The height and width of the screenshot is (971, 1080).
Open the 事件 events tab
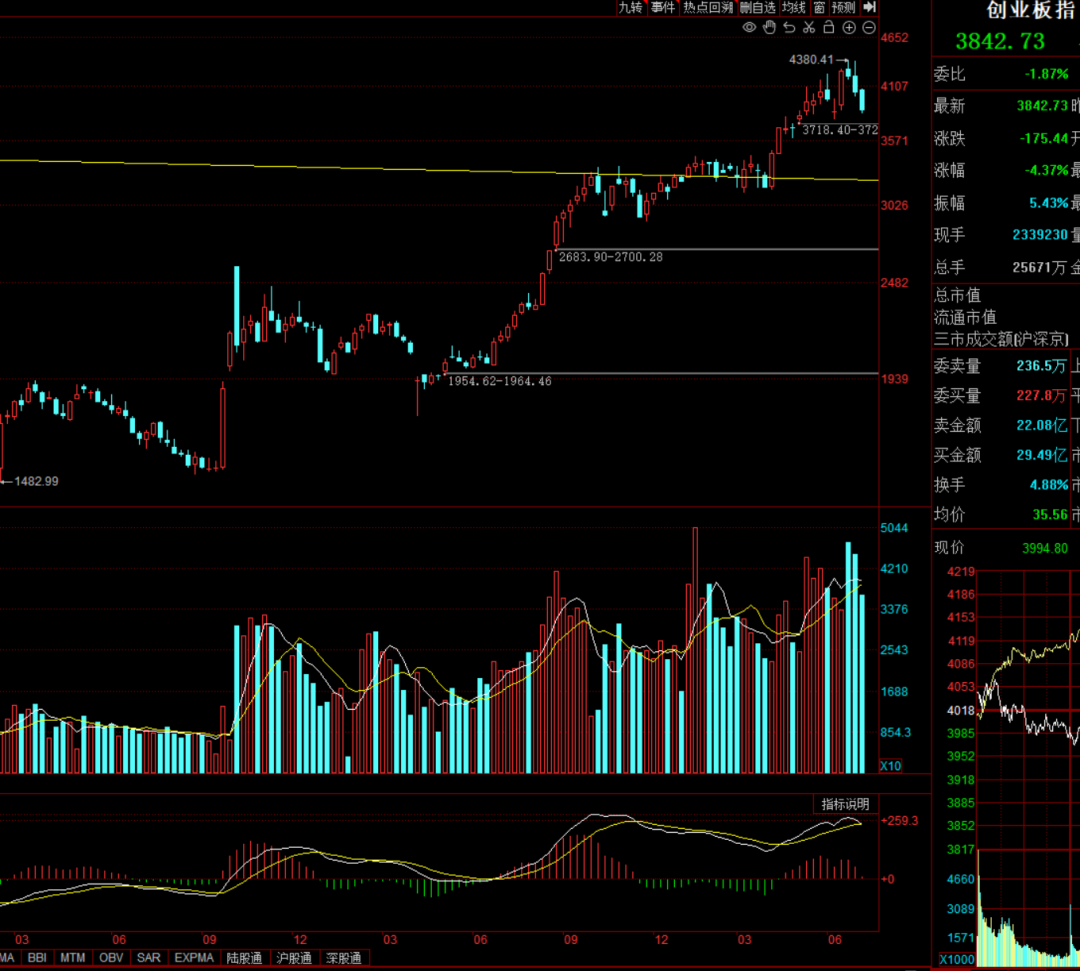click(663, 7)
